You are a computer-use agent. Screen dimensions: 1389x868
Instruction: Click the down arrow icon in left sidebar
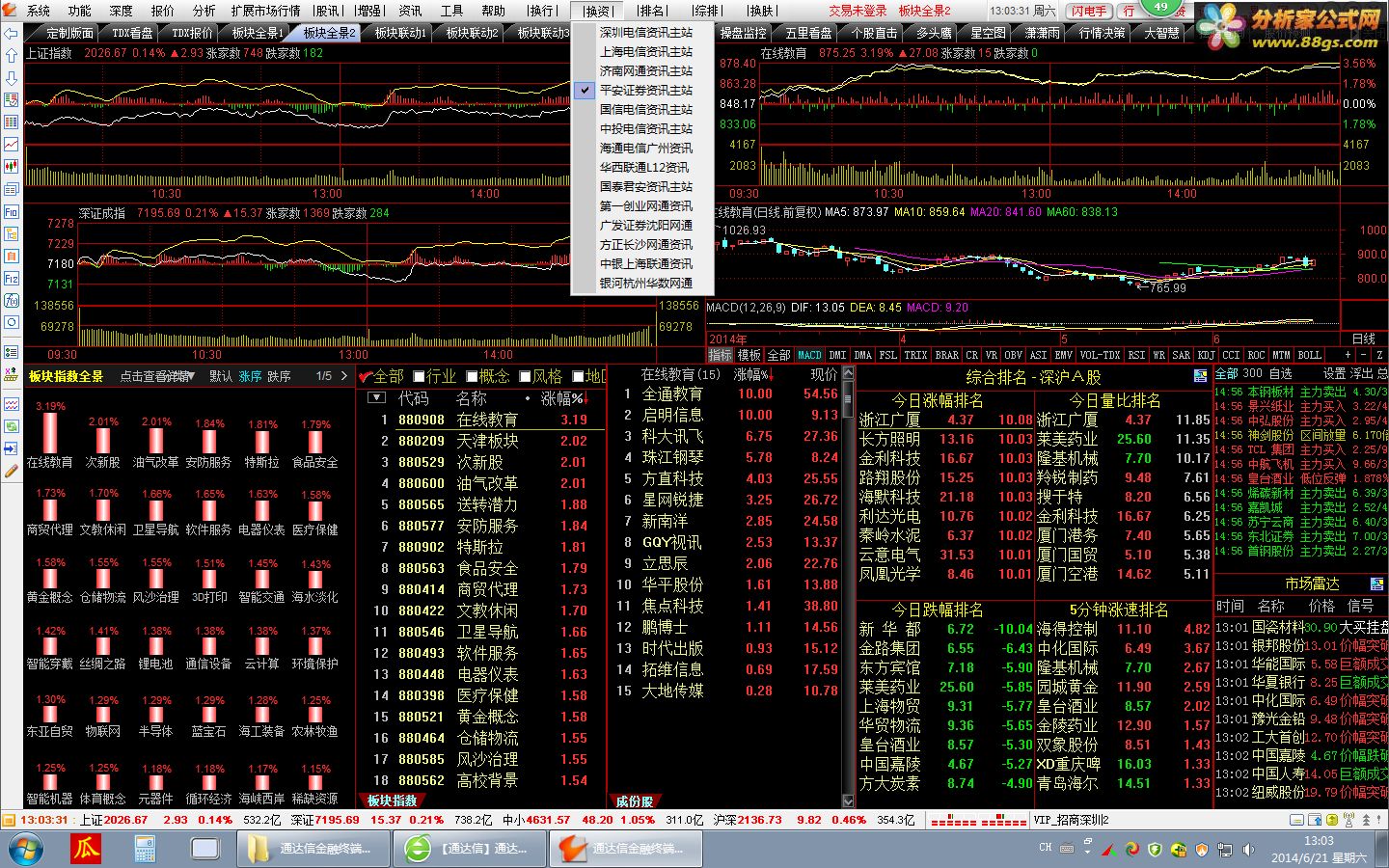pos(12,78)
